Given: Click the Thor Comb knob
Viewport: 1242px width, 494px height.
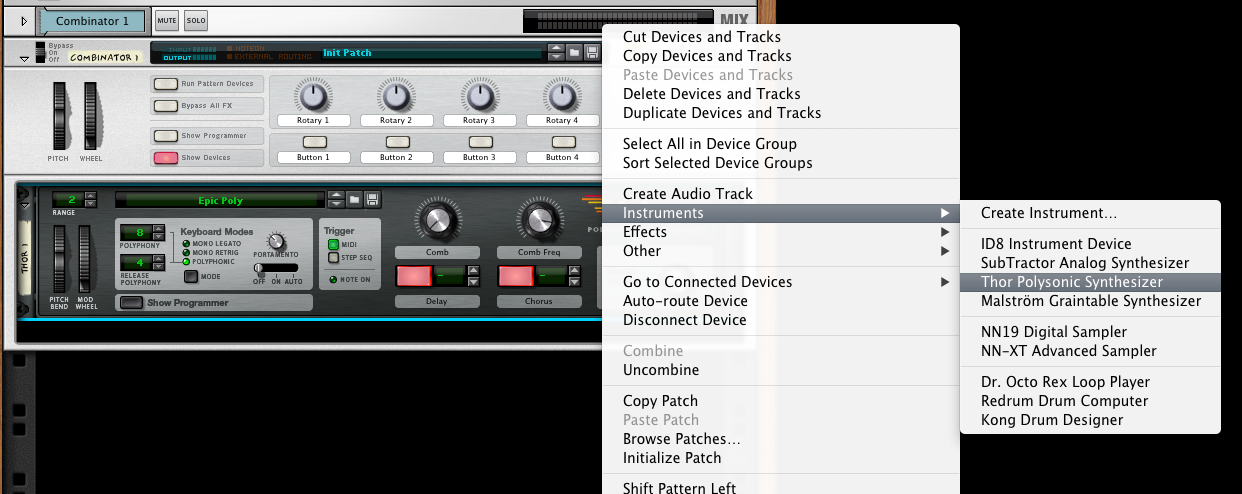Looking at the screenshot, I should click(x=437, y=220).
